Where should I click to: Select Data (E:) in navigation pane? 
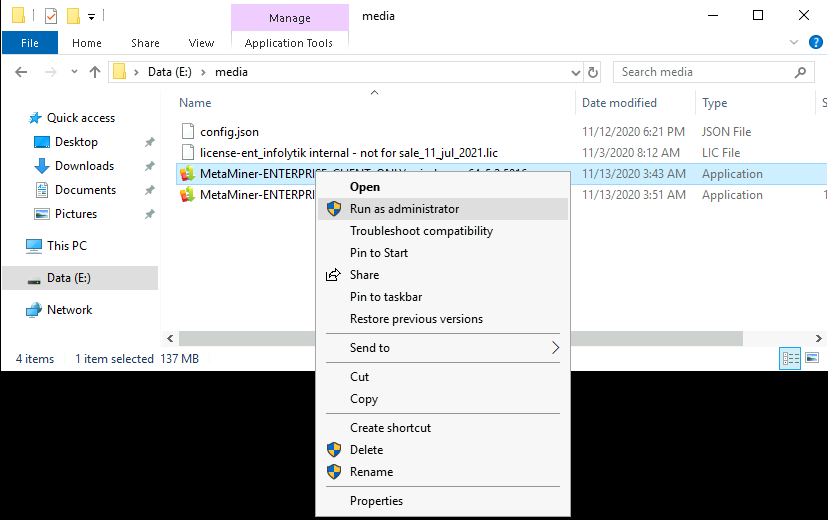click(x=80, y=278)
